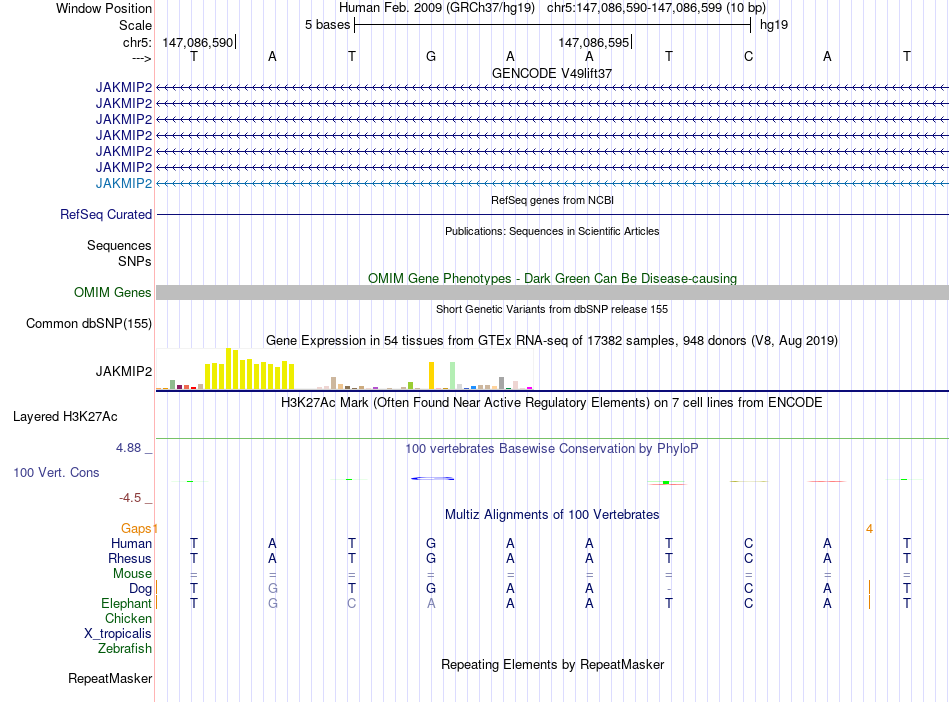
Task: Click the red PhyloP bar under second-last base
Action: coord(827,482)
